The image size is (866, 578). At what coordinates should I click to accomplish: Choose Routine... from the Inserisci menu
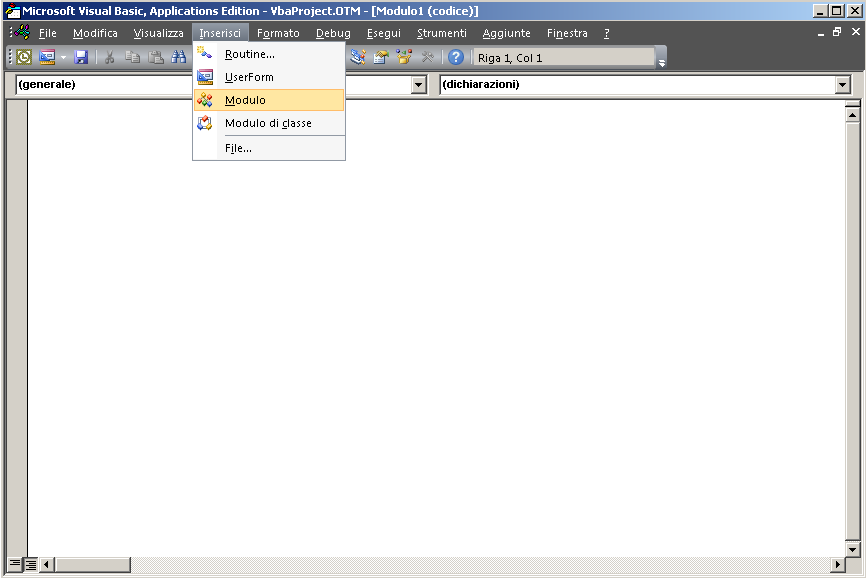(x=269, y=54)
